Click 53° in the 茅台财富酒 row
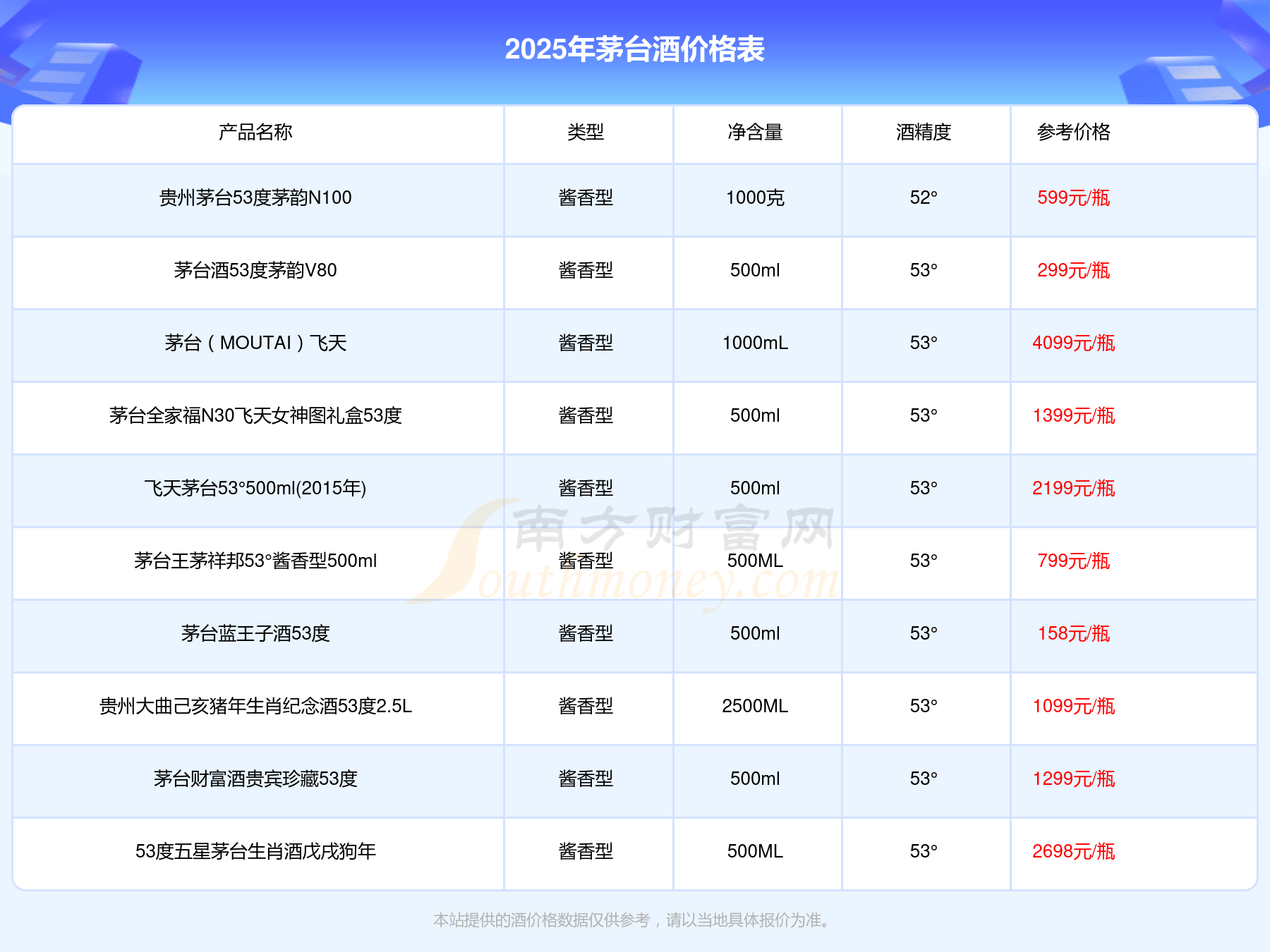This screenshot has height=952, width=1270. 924,779
